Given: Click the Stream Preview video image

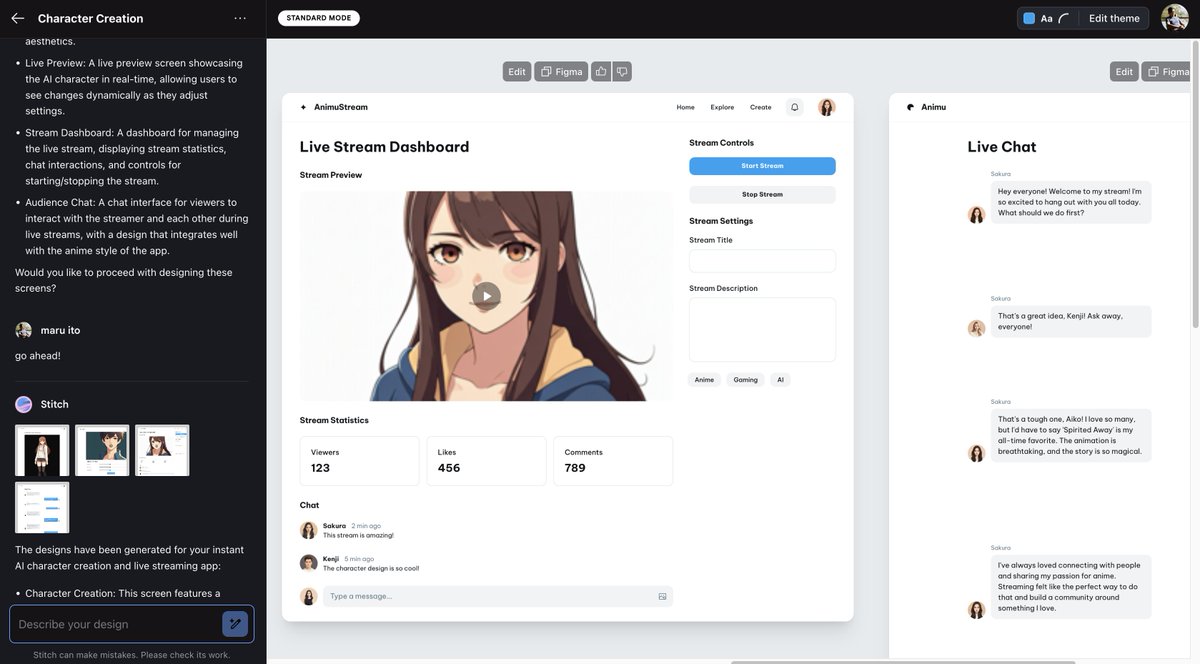Looking at the screenshot, I should click(x=486, y=296).
